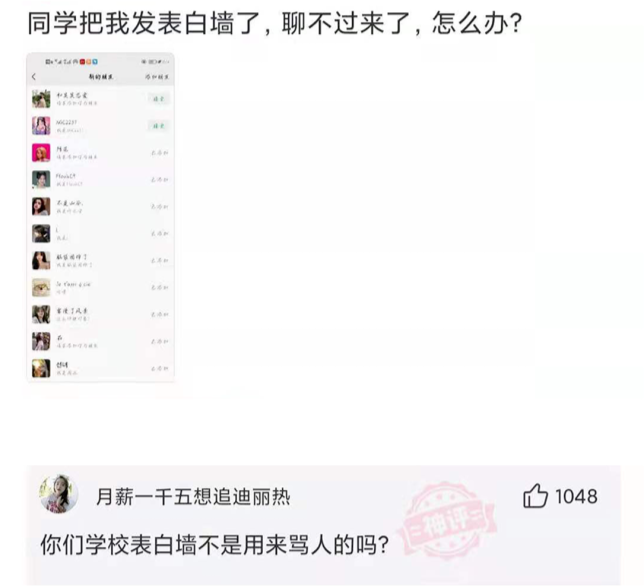This screenshot has height=586, width=644.
Task: Open the FlouisC9 contact row avatar
Action: 41,180
